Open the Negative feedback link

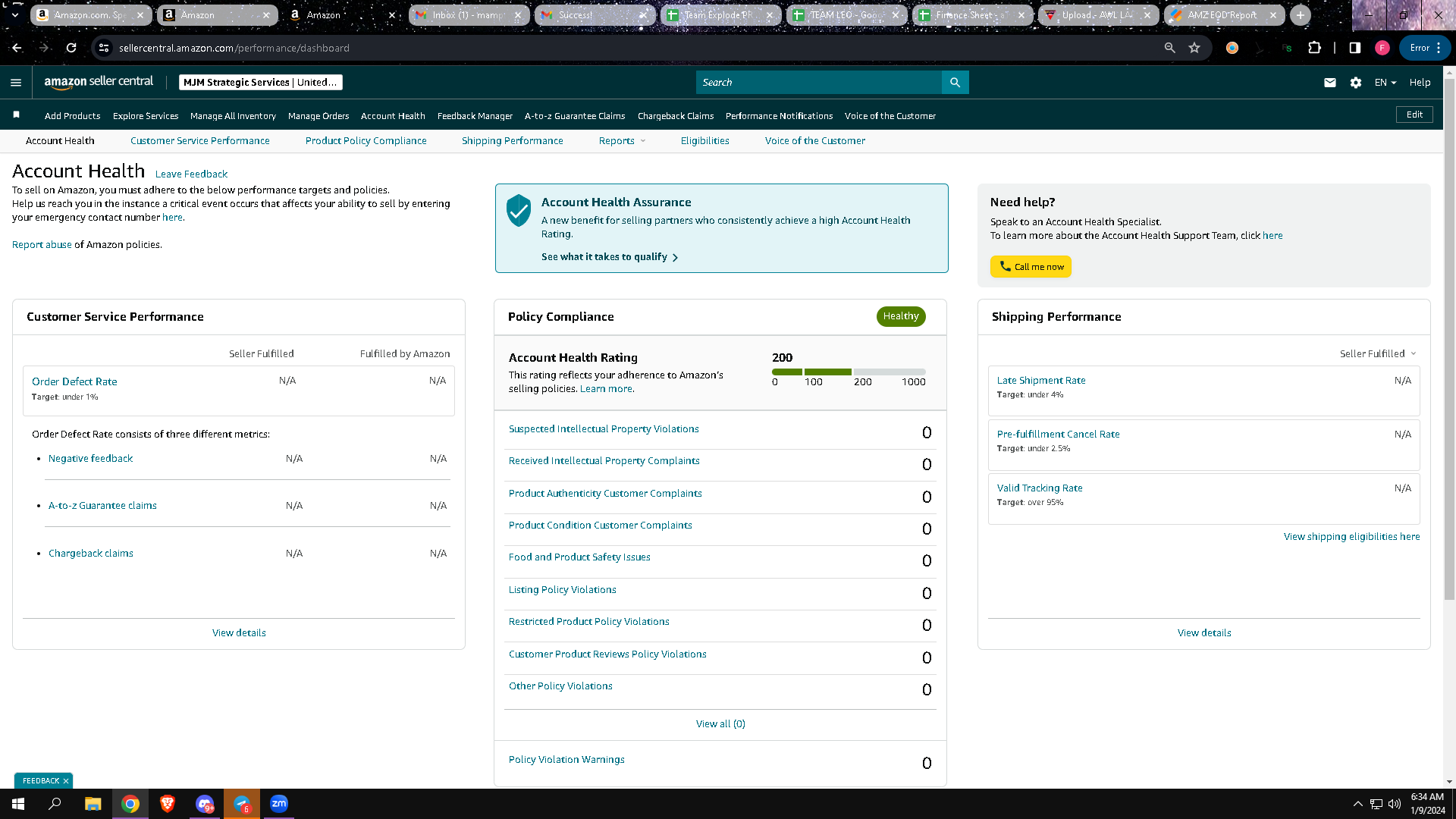90,459
